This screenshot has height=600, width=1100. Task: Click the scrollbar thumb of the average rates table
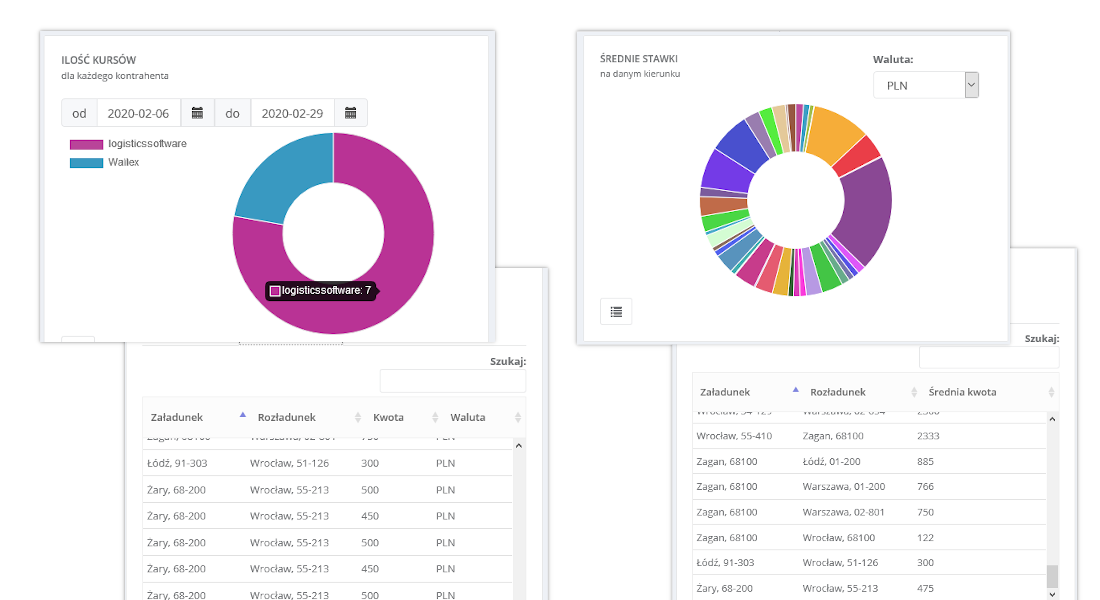[1051, 576]
